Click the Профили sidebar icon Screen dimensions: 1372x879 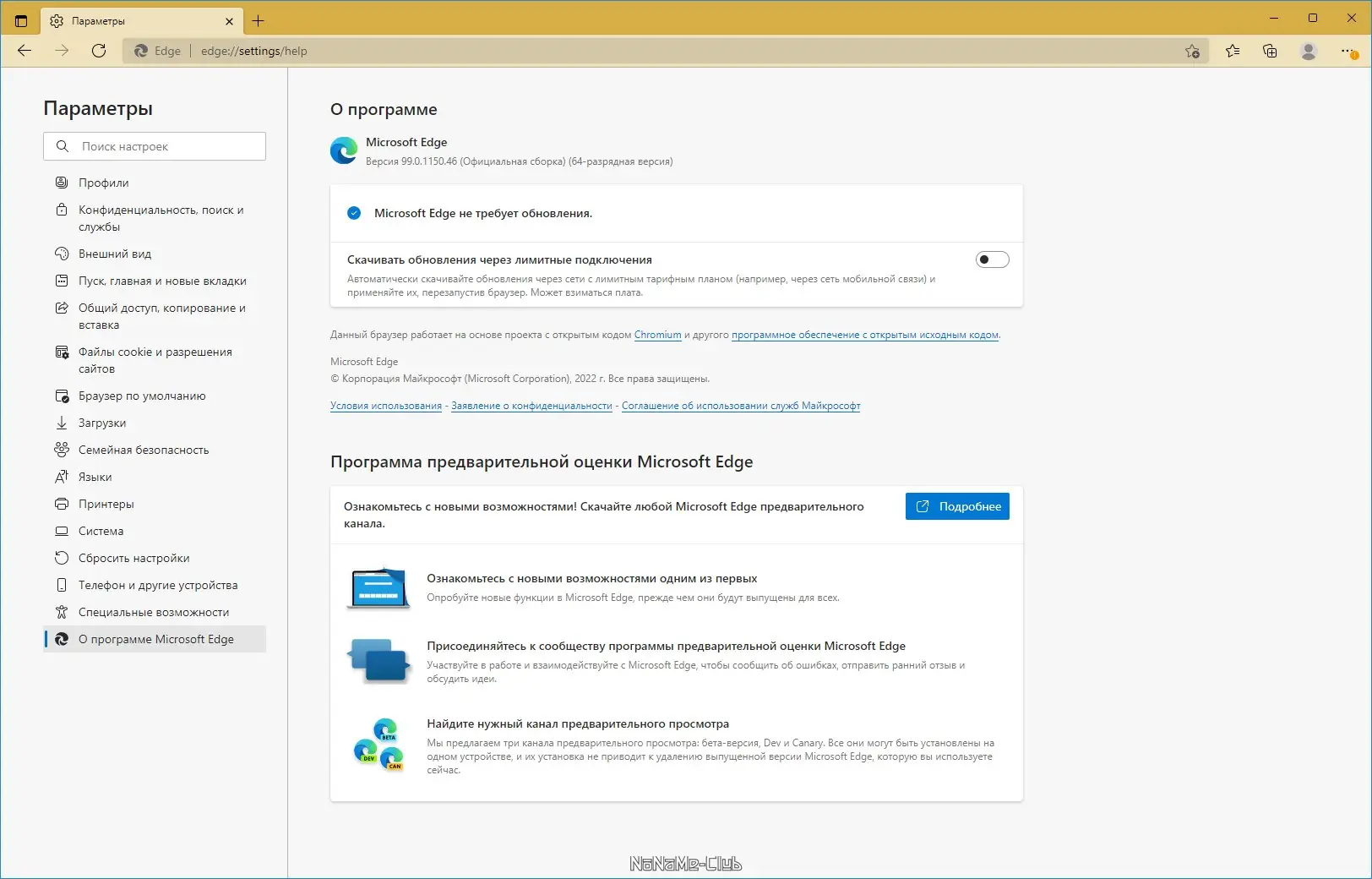[x=62, y=183]
